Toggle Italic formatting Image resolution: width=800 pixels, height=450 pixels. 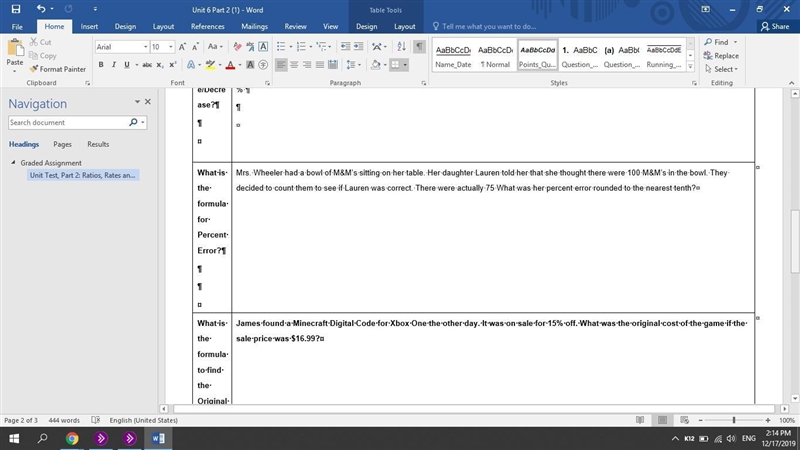114,65
